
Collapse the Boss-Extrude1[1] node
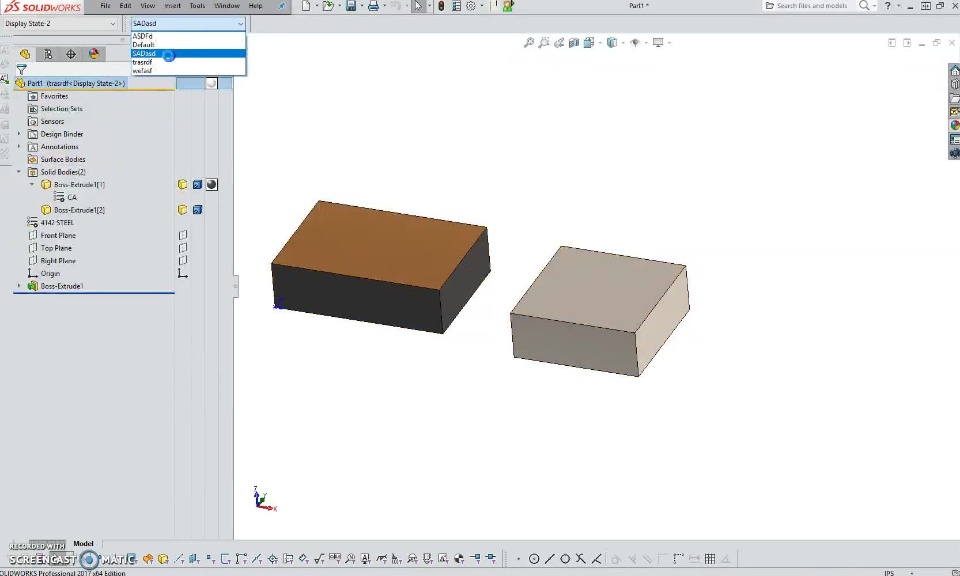(x=32, y=184)
